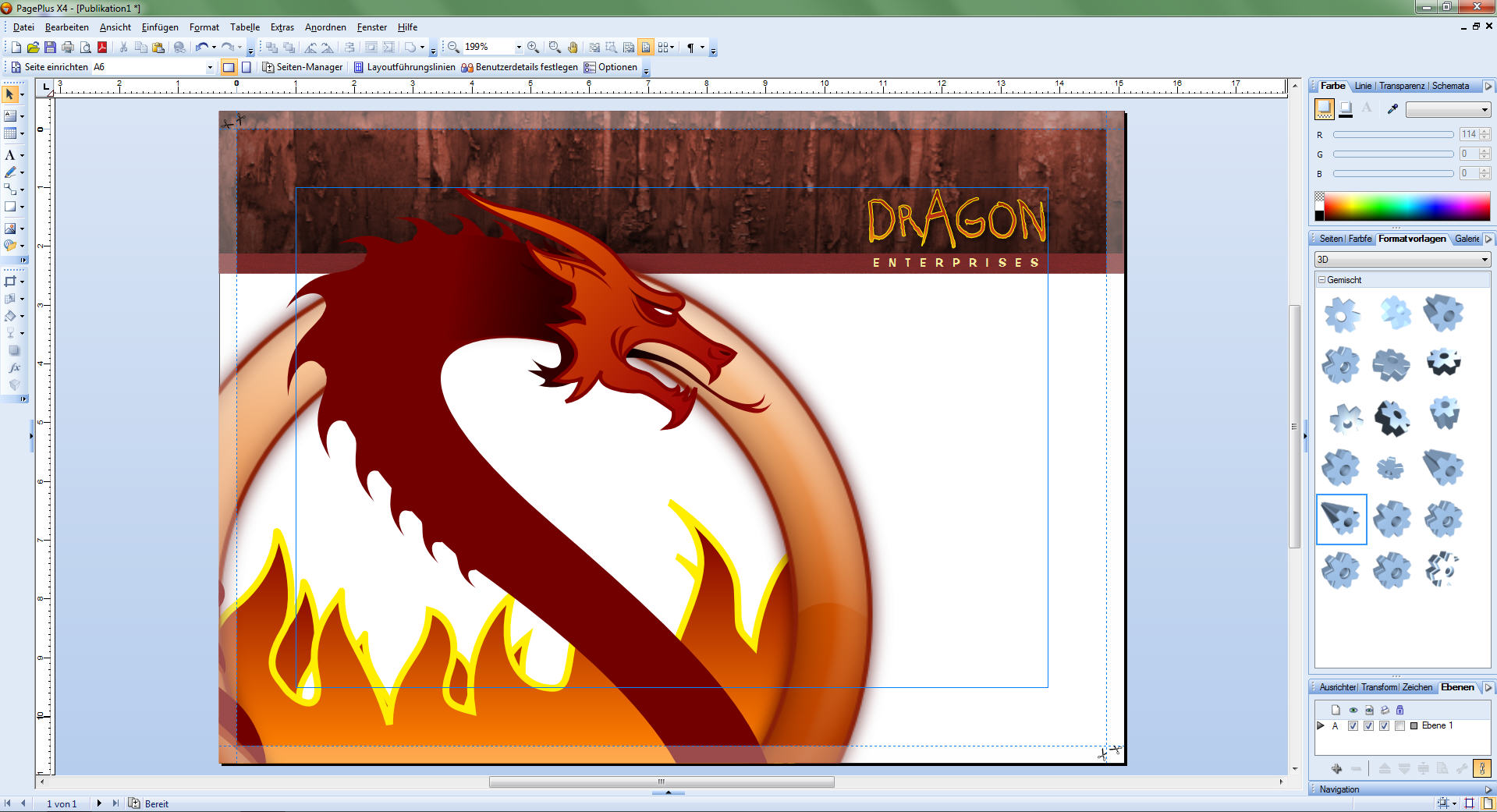Viewport: 1497px width, 812px height.
Task: Switch to the Transparenz tab
Action: 1401,86
